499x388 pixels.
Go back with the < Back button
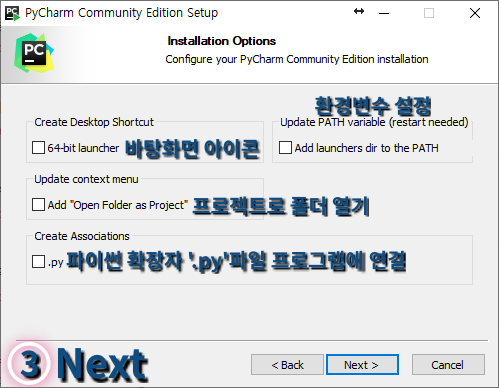[287, 365]
